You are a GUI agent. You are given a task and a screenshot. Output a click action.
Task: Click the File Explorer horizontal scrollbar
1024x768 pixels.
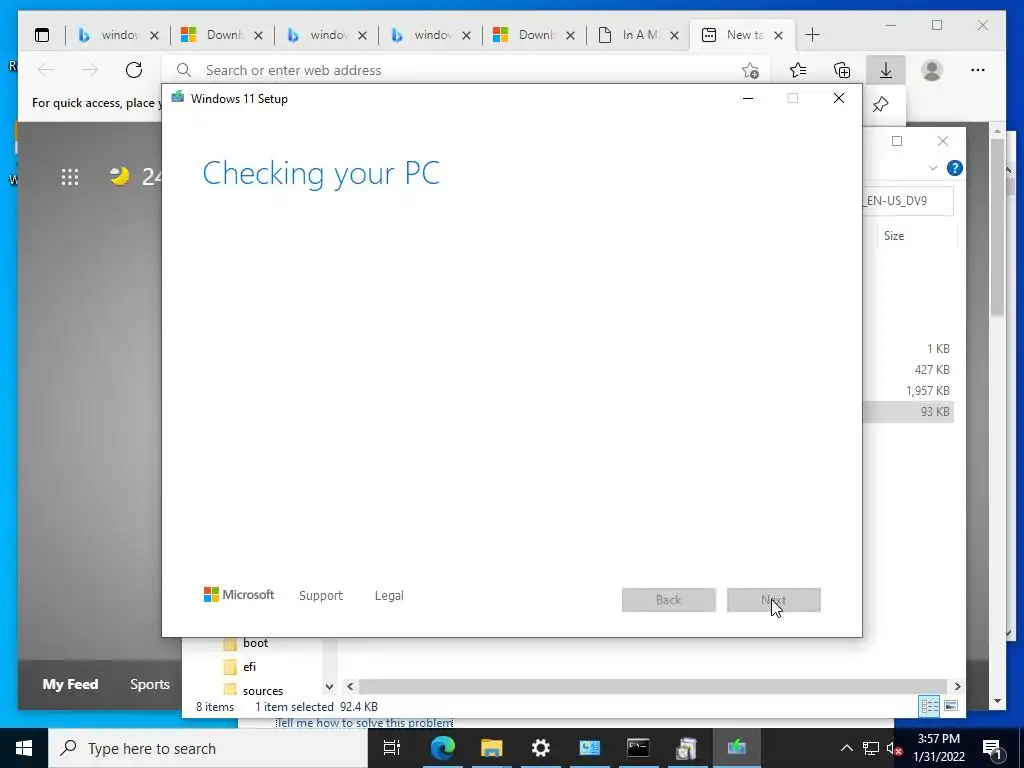(653, 686)
